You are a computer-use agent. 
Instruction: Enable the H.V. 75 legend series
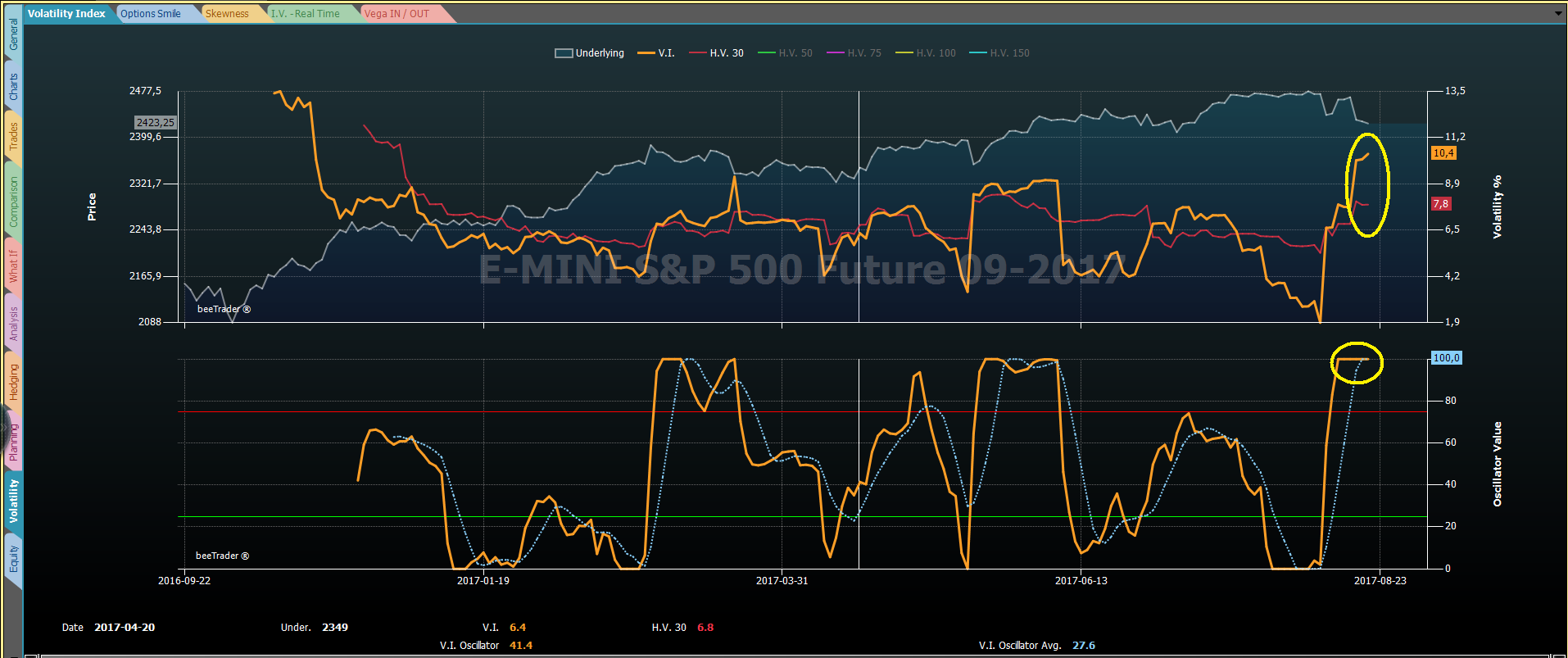coord(854,53)
